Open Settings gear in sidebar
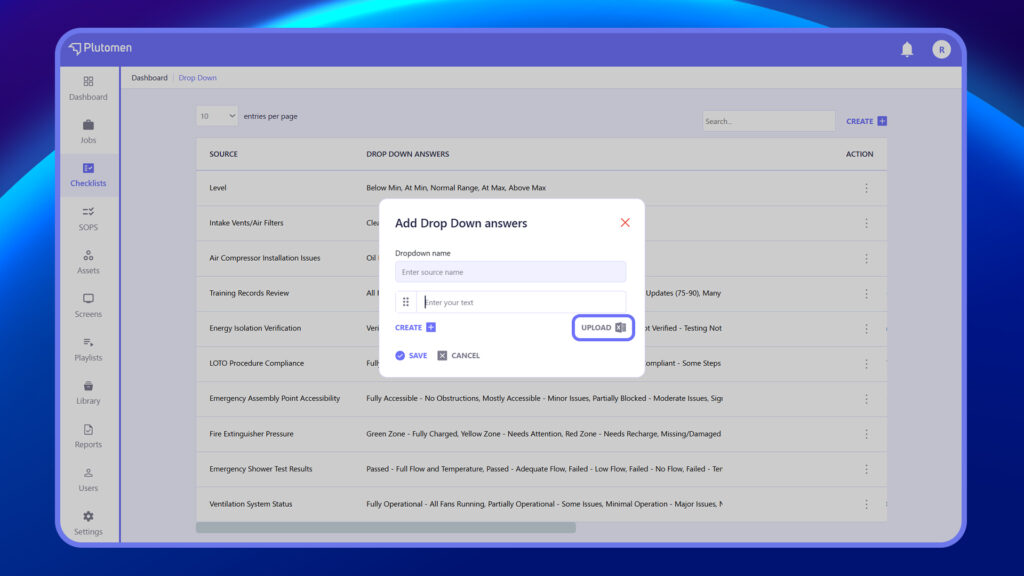This screenshot has width=1024, height=576. (88, 523)
